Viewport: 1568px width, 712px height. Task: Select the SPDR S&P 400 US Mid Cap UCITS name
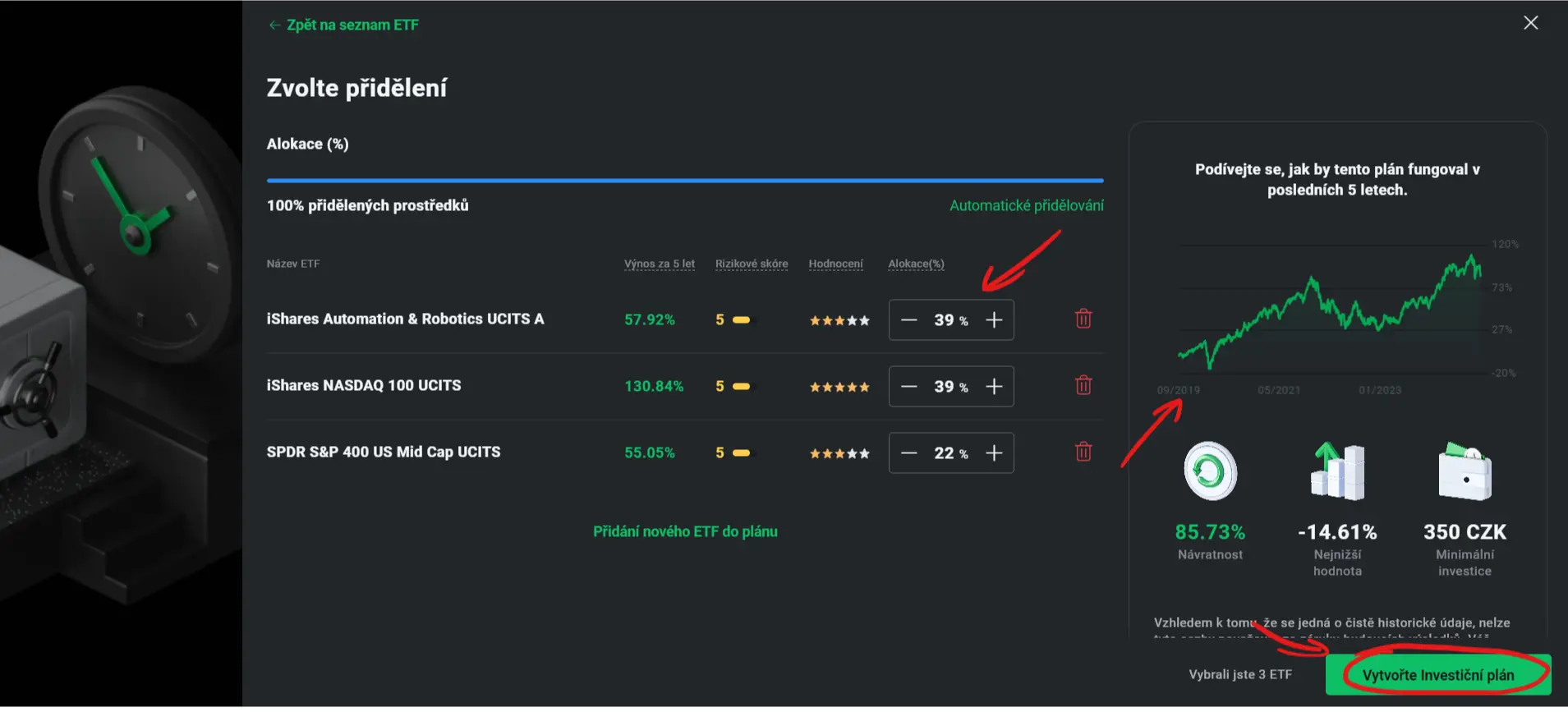coord(384,452)
